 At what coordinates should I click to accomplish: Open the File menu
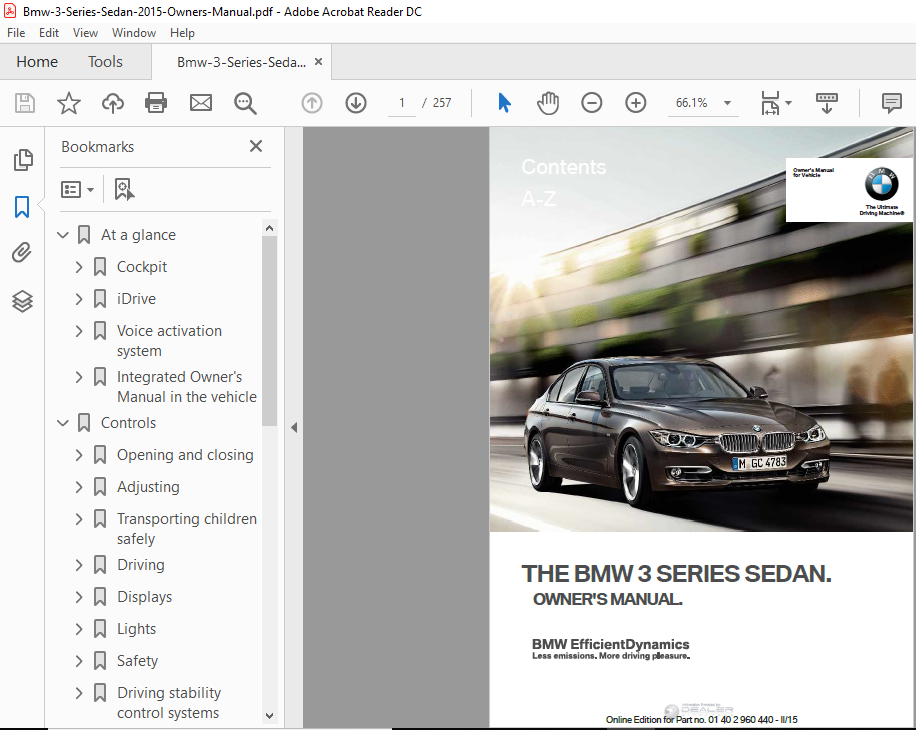pos(16,33)
